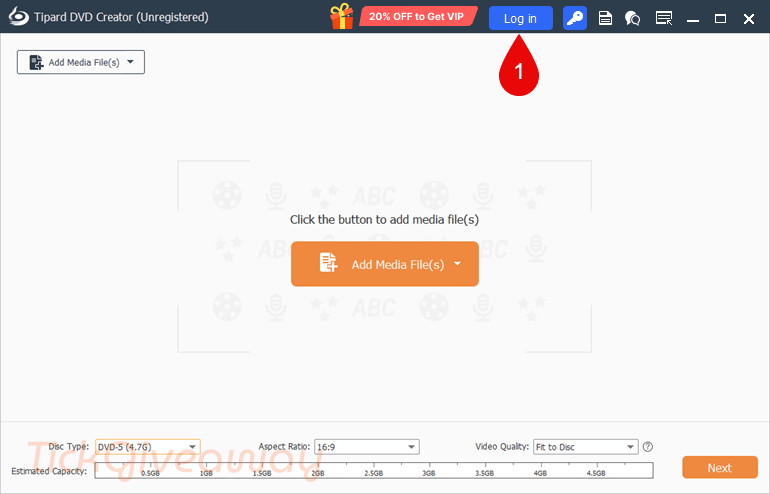The image size is (770, 494).
Task: Open the menu list icon in title bar
Action: [x=664, y=19]
